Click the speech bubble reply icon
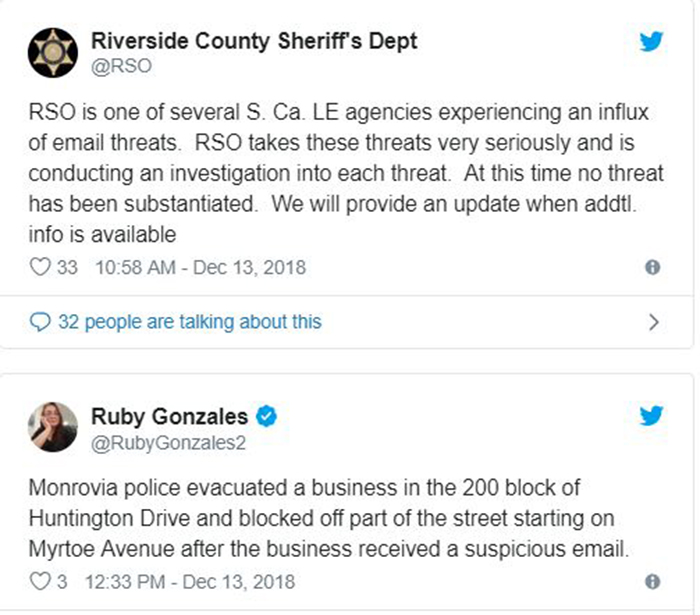Viewport: 700px width, 615px height. click(x=40, y=322)
